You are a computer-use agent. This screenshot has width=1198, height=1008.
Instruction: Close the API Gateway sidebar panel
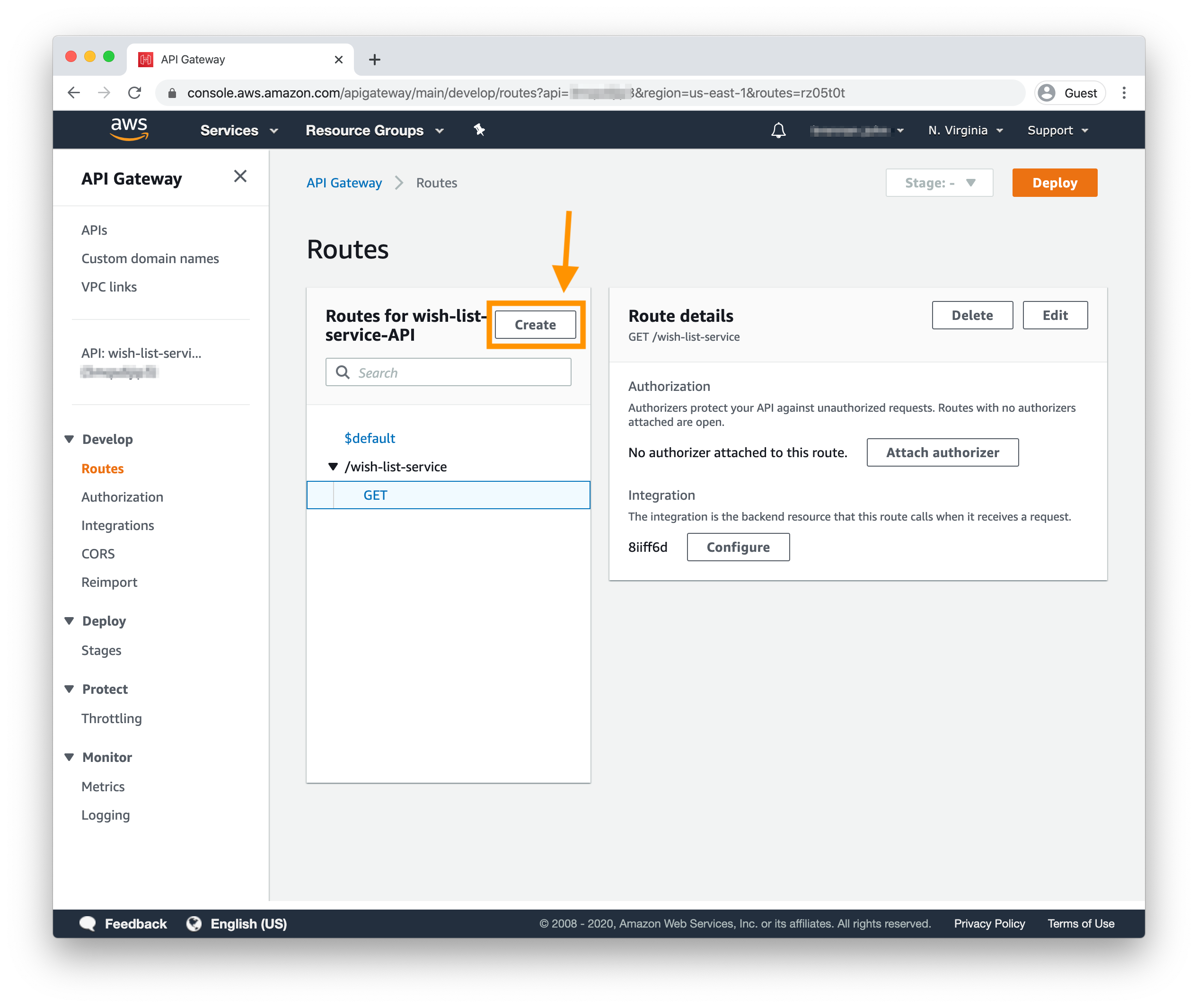240,177
